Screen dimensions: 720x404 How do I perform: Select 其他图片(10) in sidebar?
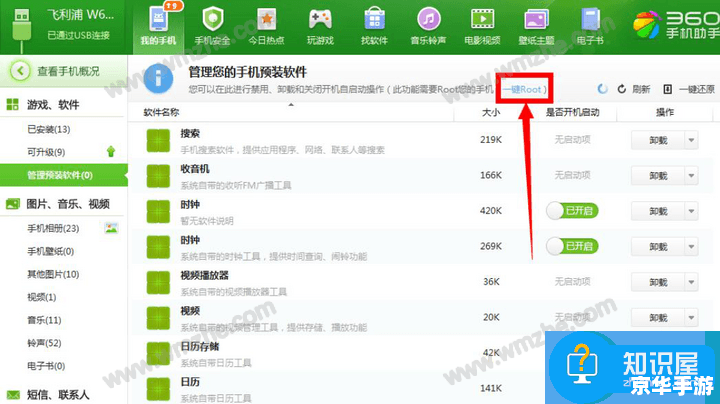[53, 274]
